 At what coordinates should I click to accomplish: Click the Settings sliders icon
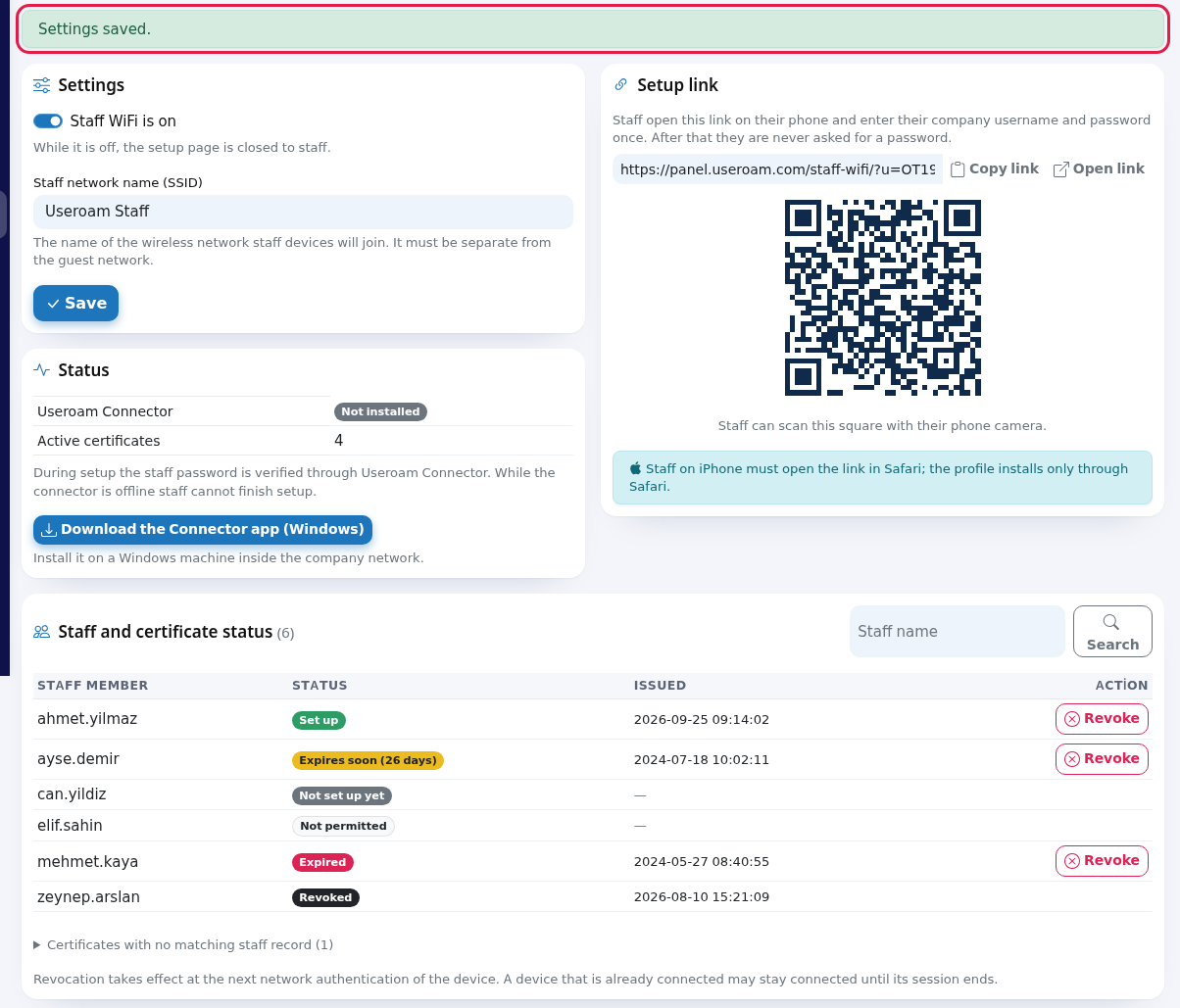click(x=41, y=85)
